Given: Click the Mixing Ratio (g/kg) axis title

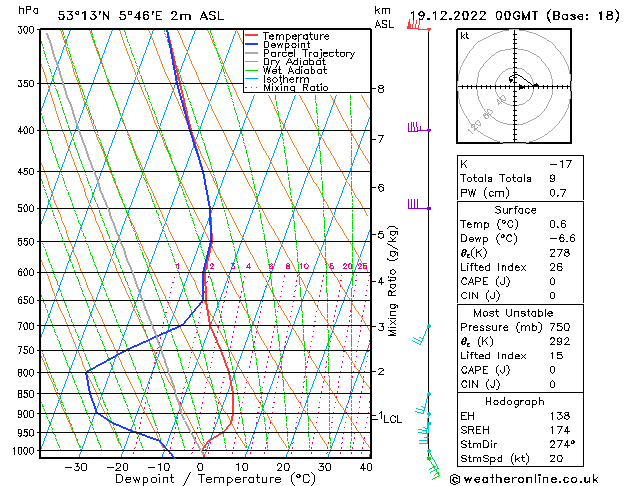Looking at the screenshot, I should click(392, 281).
